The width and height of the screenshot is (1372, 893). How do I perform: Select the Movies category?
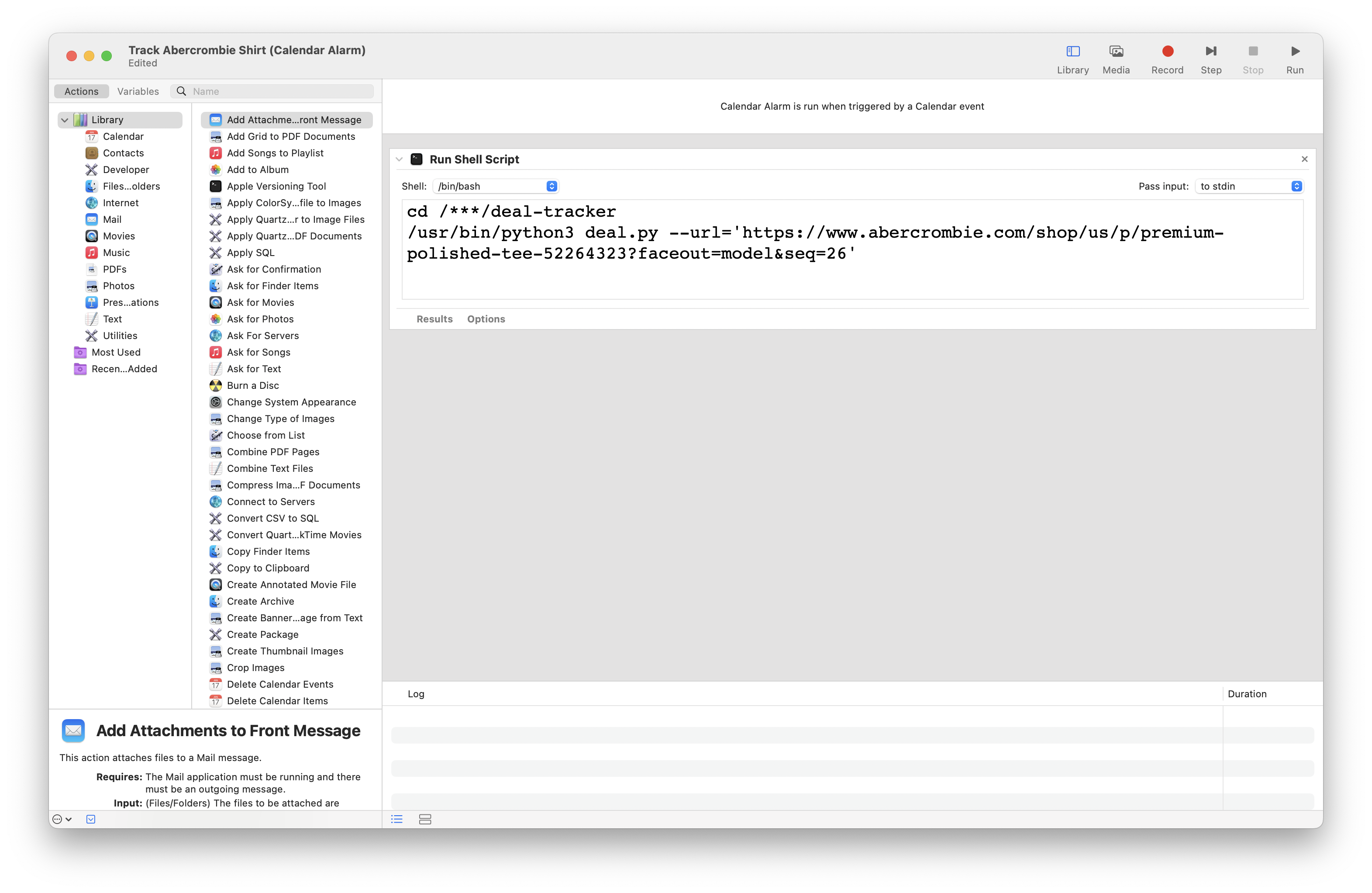point(118,236)
